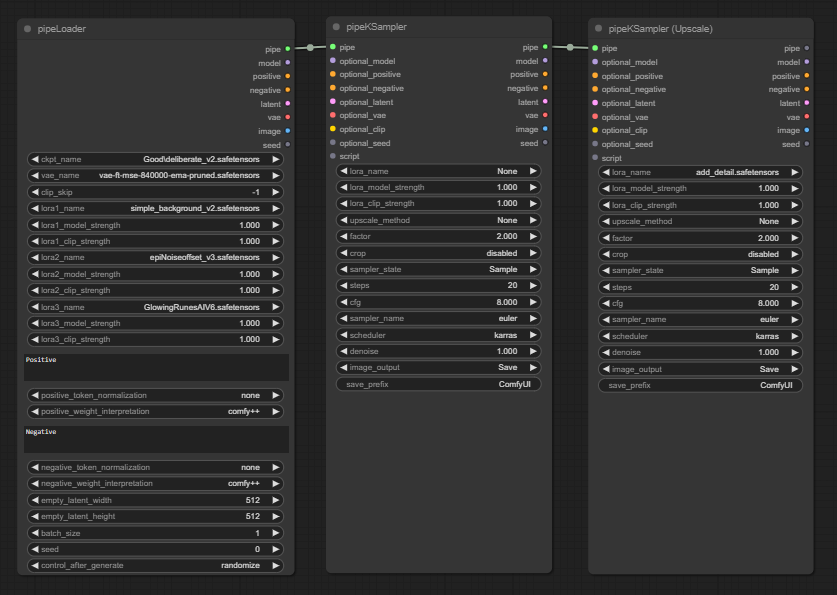Open the vae_name selector in pipeLoader
837x595 pixels.
(x=155, y=175)
